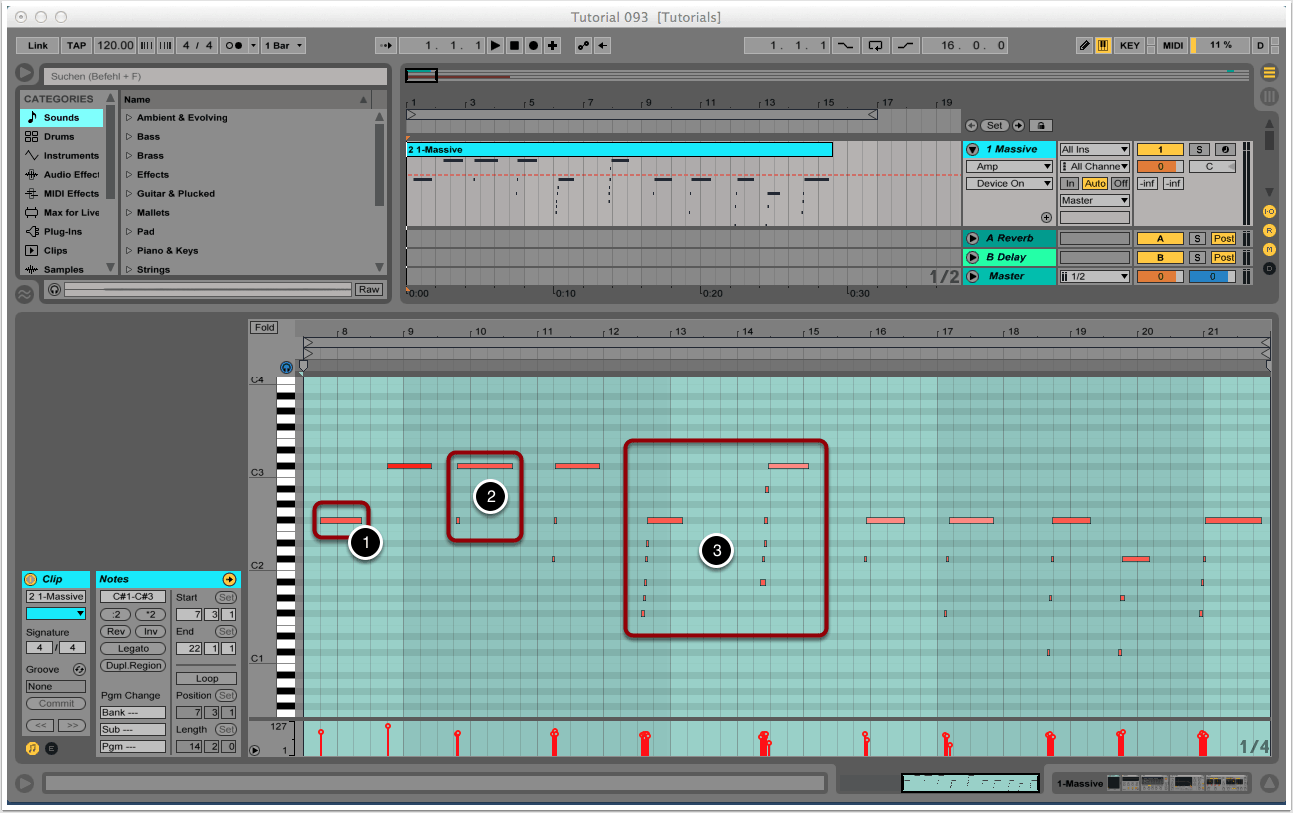Enable the clip Loop switch

tap(206, 678)
